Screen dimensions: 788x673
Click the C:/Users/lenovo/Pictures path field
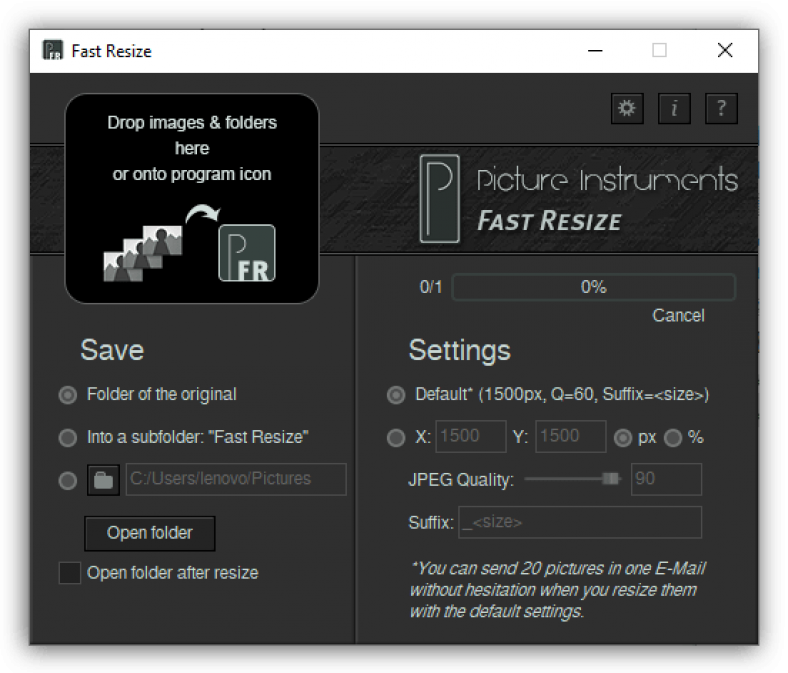pyautogui.click(x=236, y=479)
